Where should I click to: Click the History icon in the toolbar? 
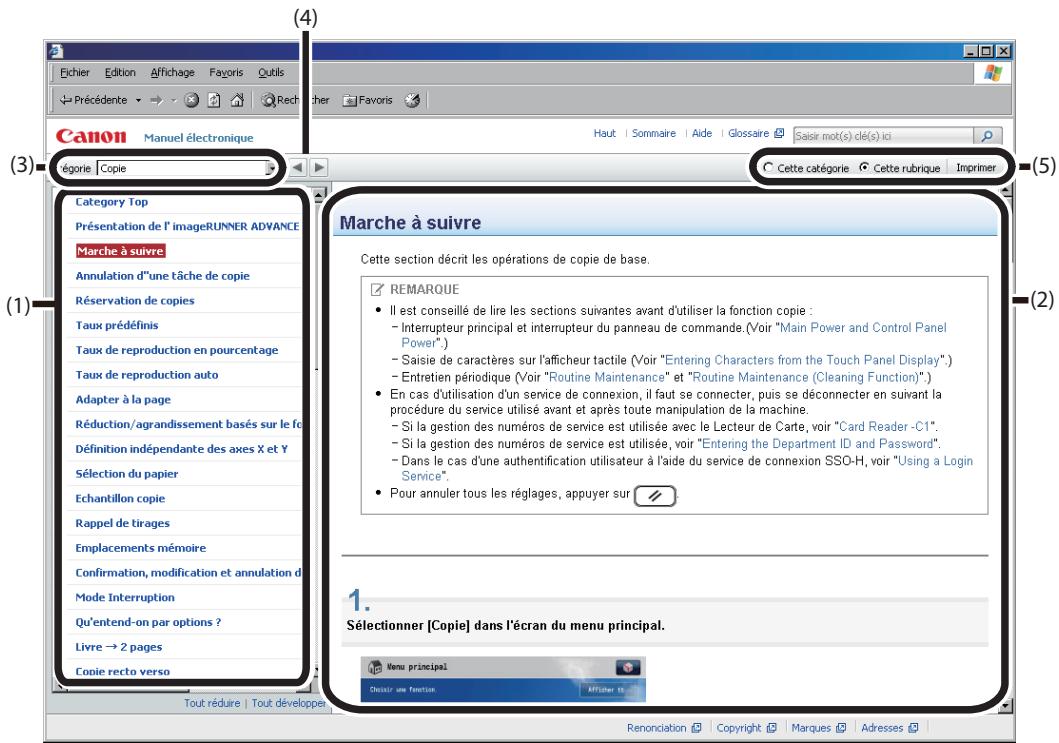point(411,99)
